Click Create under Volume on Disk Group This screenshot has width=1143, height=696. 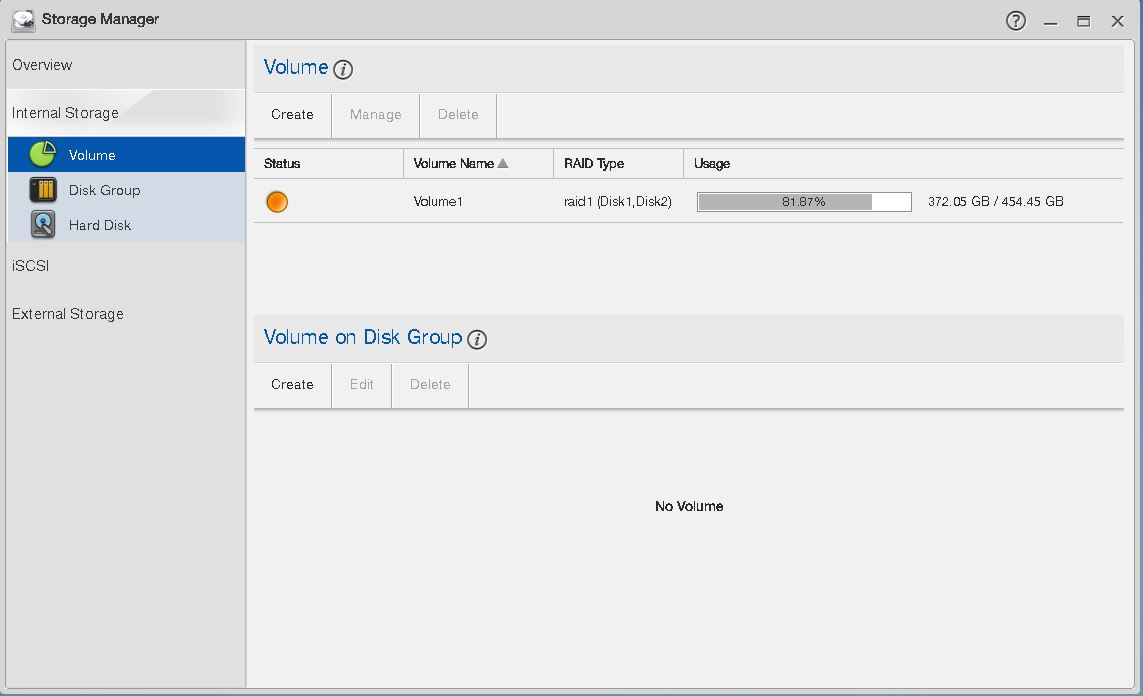[x=292, y=384]
